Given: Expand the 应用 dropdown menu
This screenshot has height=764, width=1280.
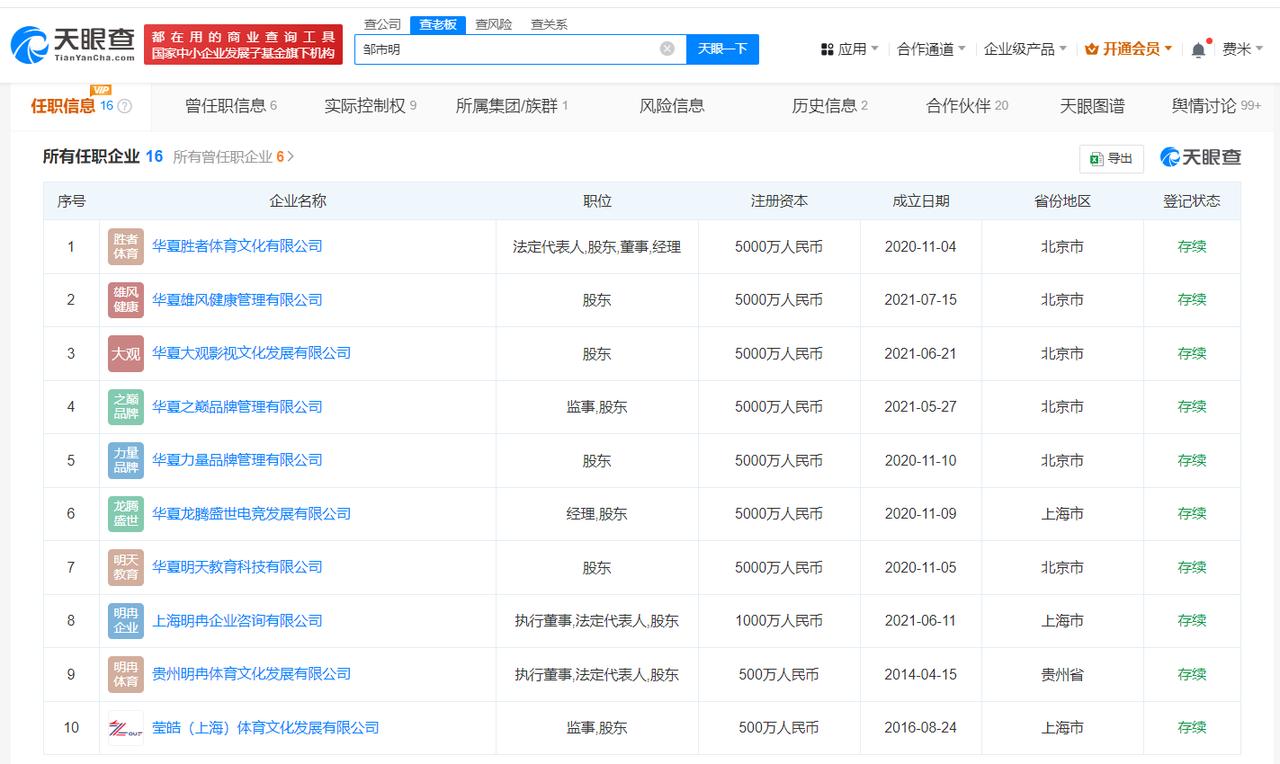Looking at the screenshot, I should tap(850, 49).
